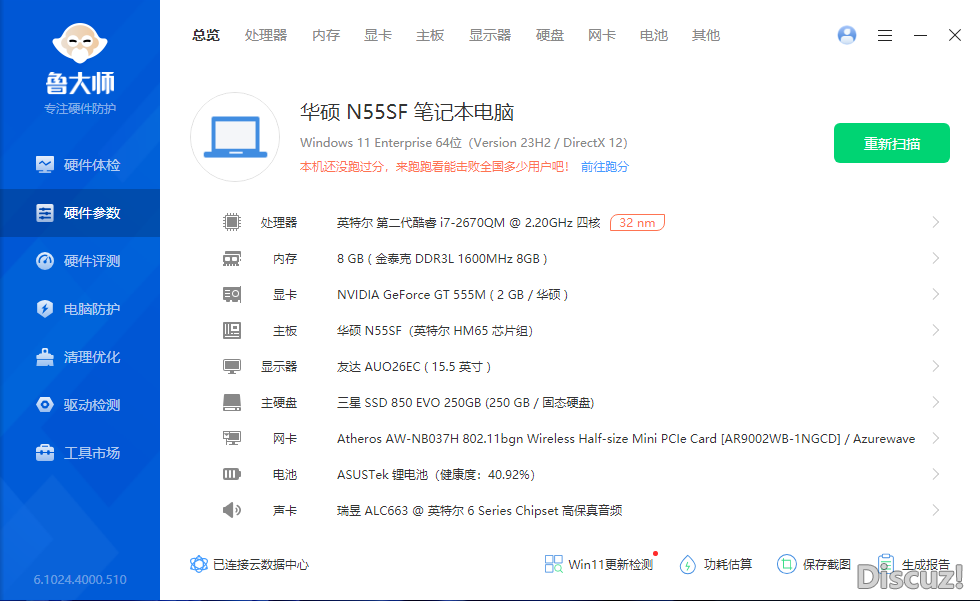Expand the 声卡 row chevron
The height and width of the screenshot is (601, 980).
tap(936, 510)
